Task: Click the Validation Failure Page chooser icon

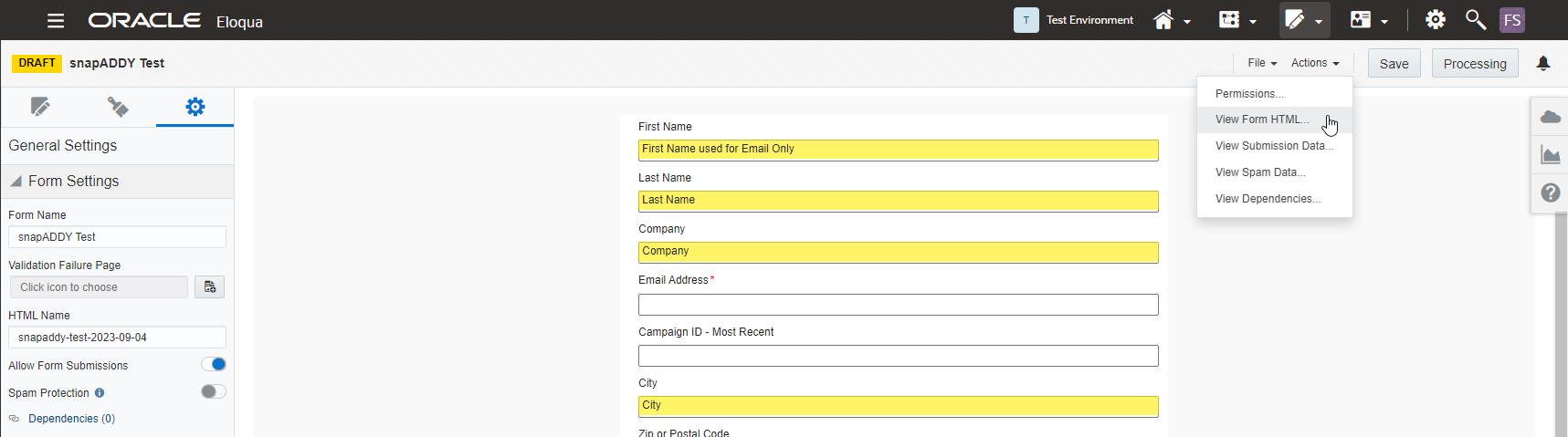Action: pos(209,287)
